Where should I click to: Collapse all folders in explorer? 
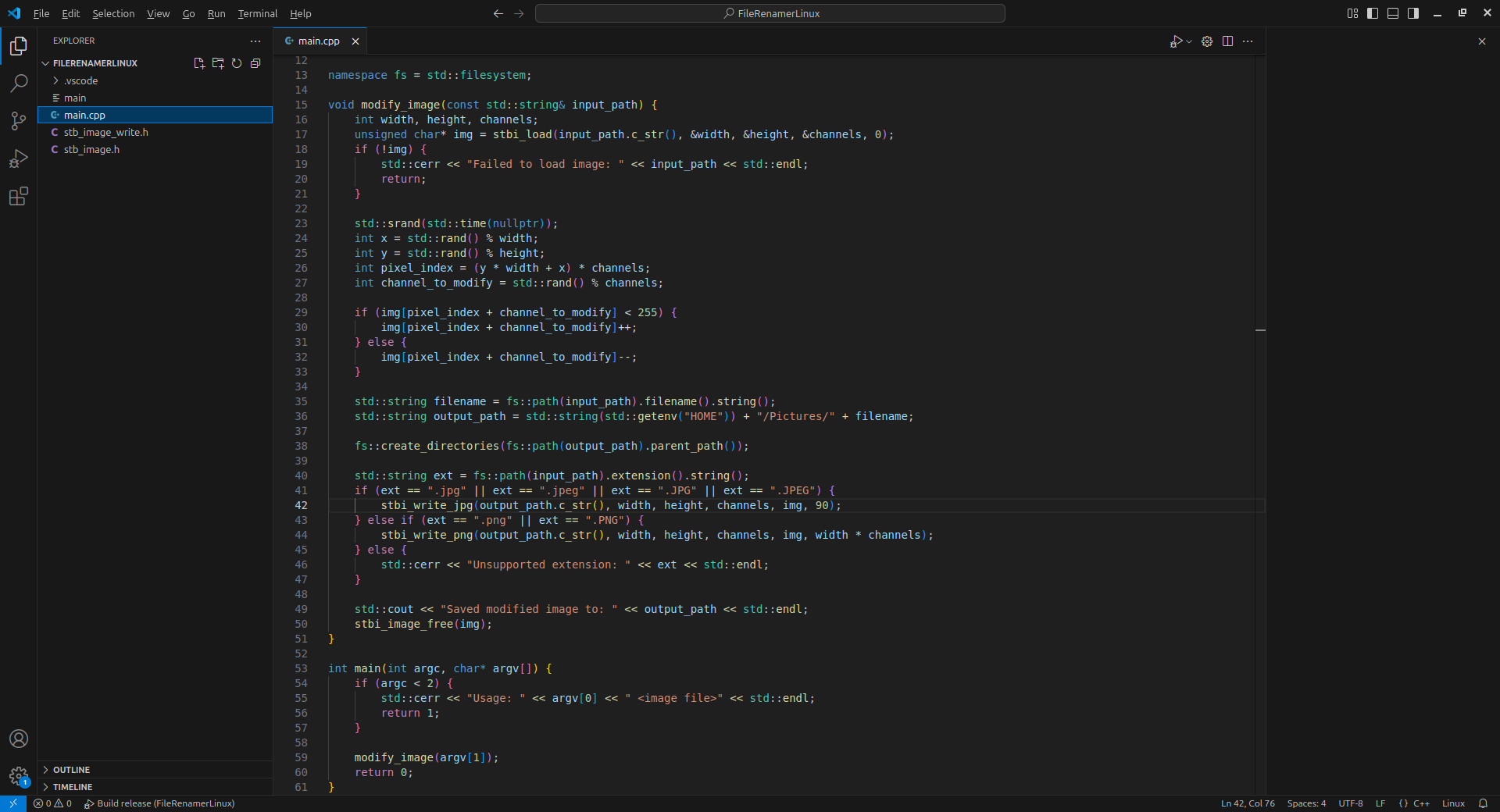(255, 63)
